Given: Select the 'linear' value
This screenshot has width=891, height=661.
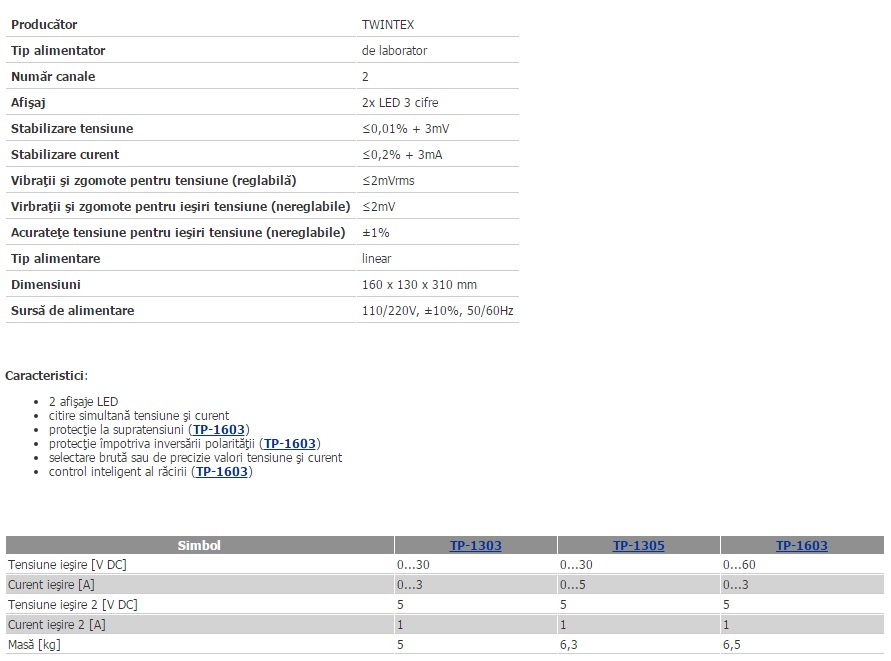Looking at the screenshot, I should [x=377, y=259].
